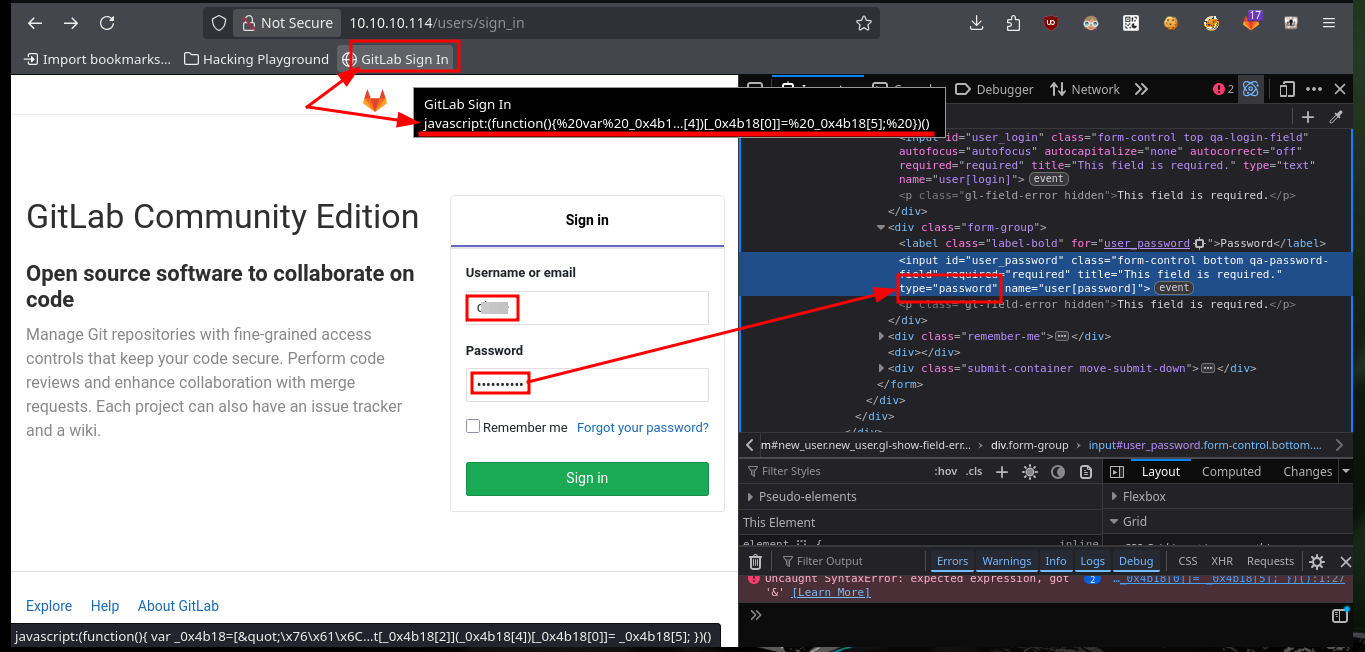Viewport: 1365px width, 652px height.
Task: Create a new node in the Inspector
Action: 1307,117
